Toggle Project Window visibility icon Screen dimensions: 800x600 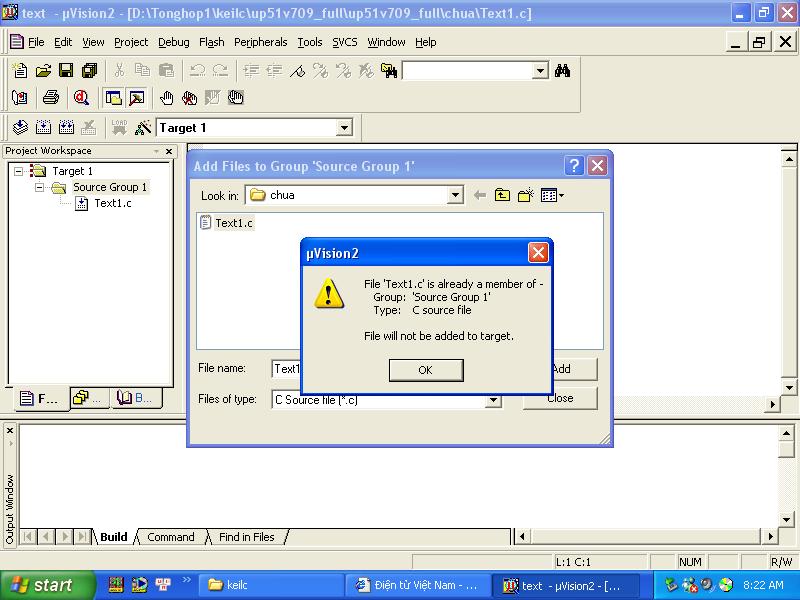(x=113, y=97)
